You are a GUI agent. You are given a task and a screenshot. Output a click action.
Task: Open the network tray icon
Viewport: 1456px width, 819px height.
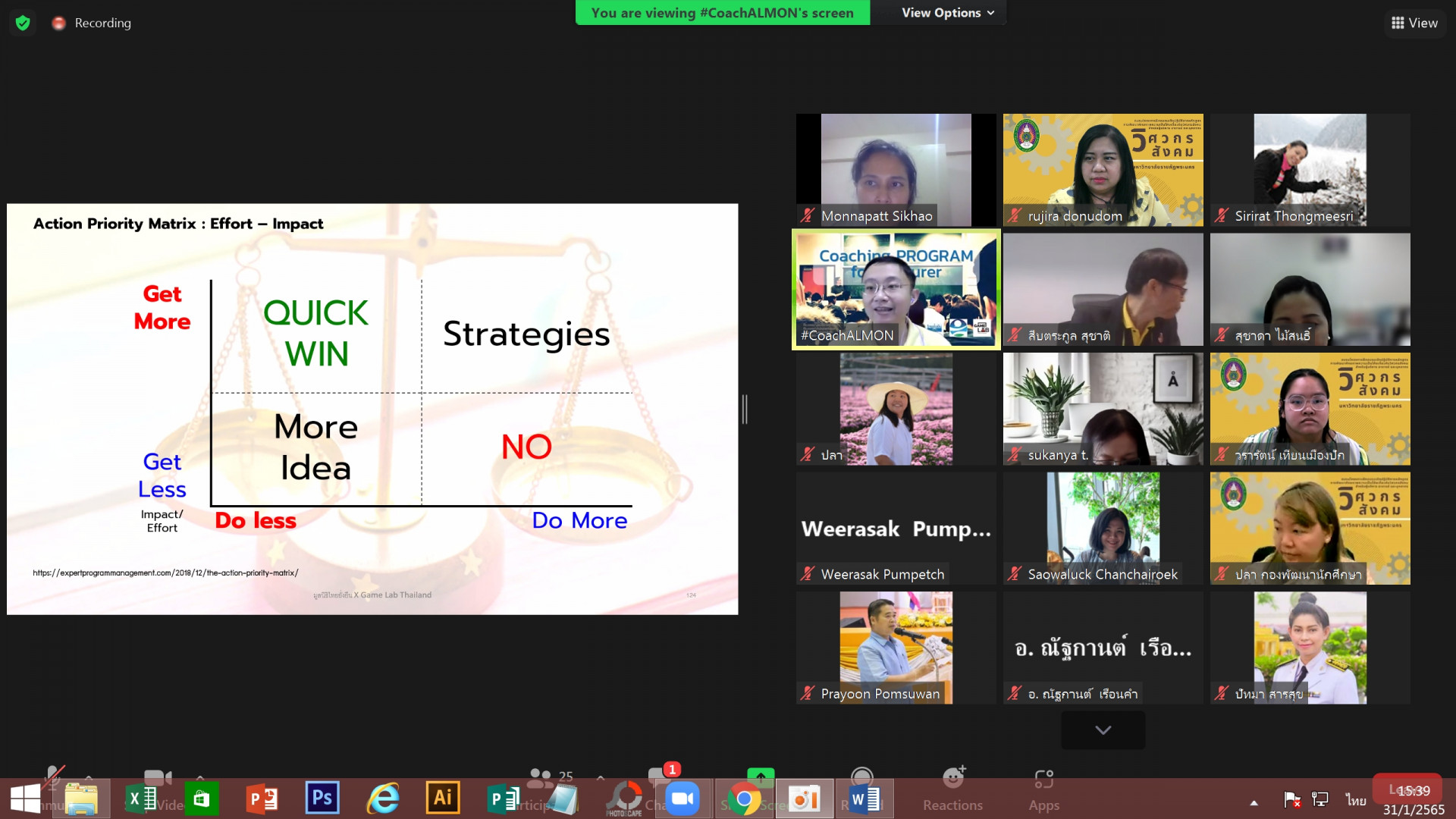pyautogui.click(x=1320, y=799)
